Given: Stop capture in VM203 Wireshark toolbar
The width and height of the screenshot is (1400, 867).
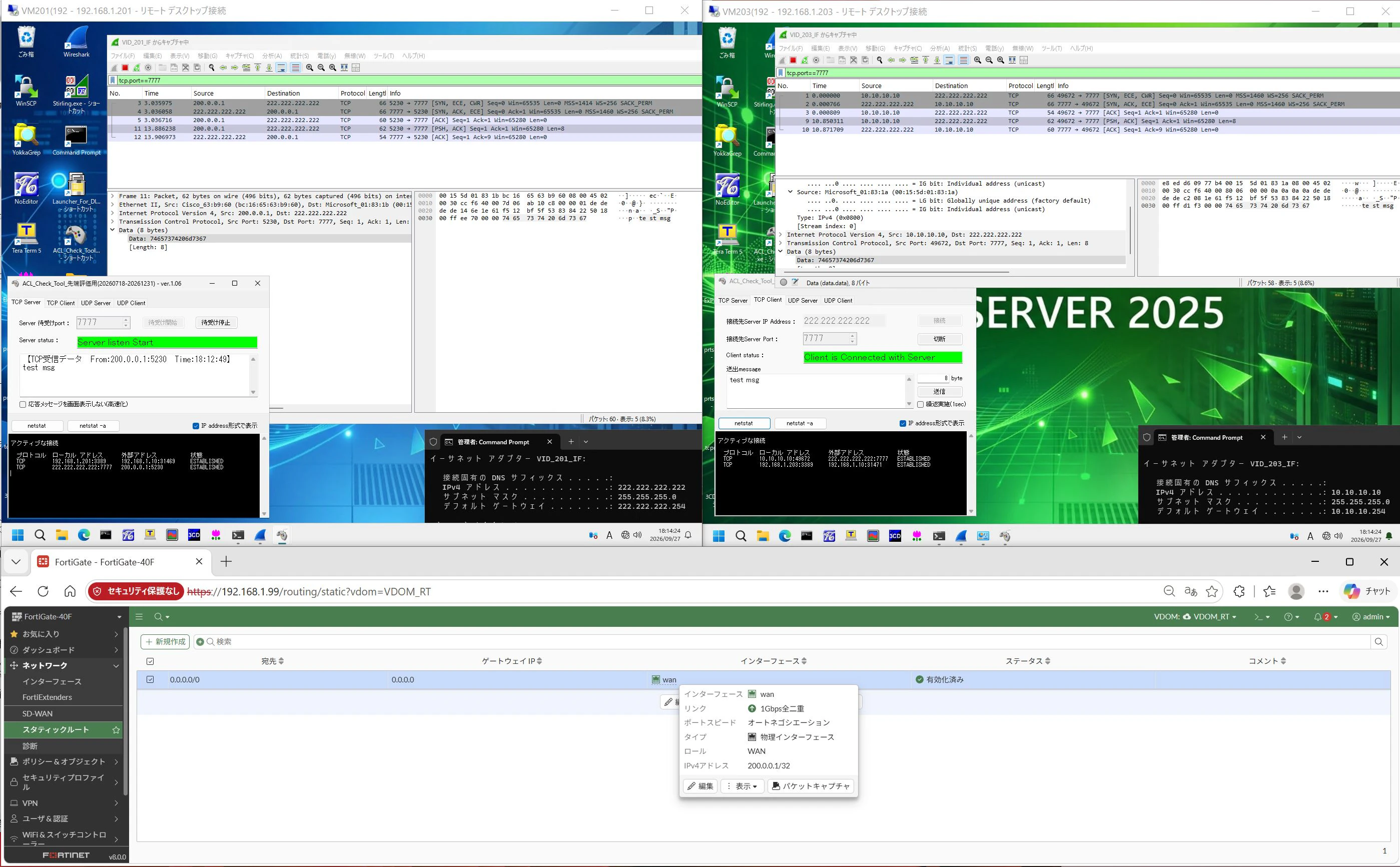Looking at the screenshot, I should click(x=793, y=60).
